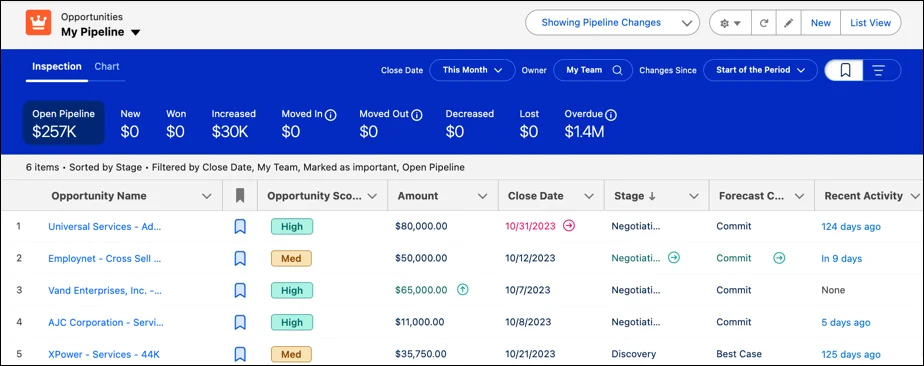Screen dimensions: 924x366
Task: Click the green stage change arrow on Employnet row
Action: [x=674, y=258]
